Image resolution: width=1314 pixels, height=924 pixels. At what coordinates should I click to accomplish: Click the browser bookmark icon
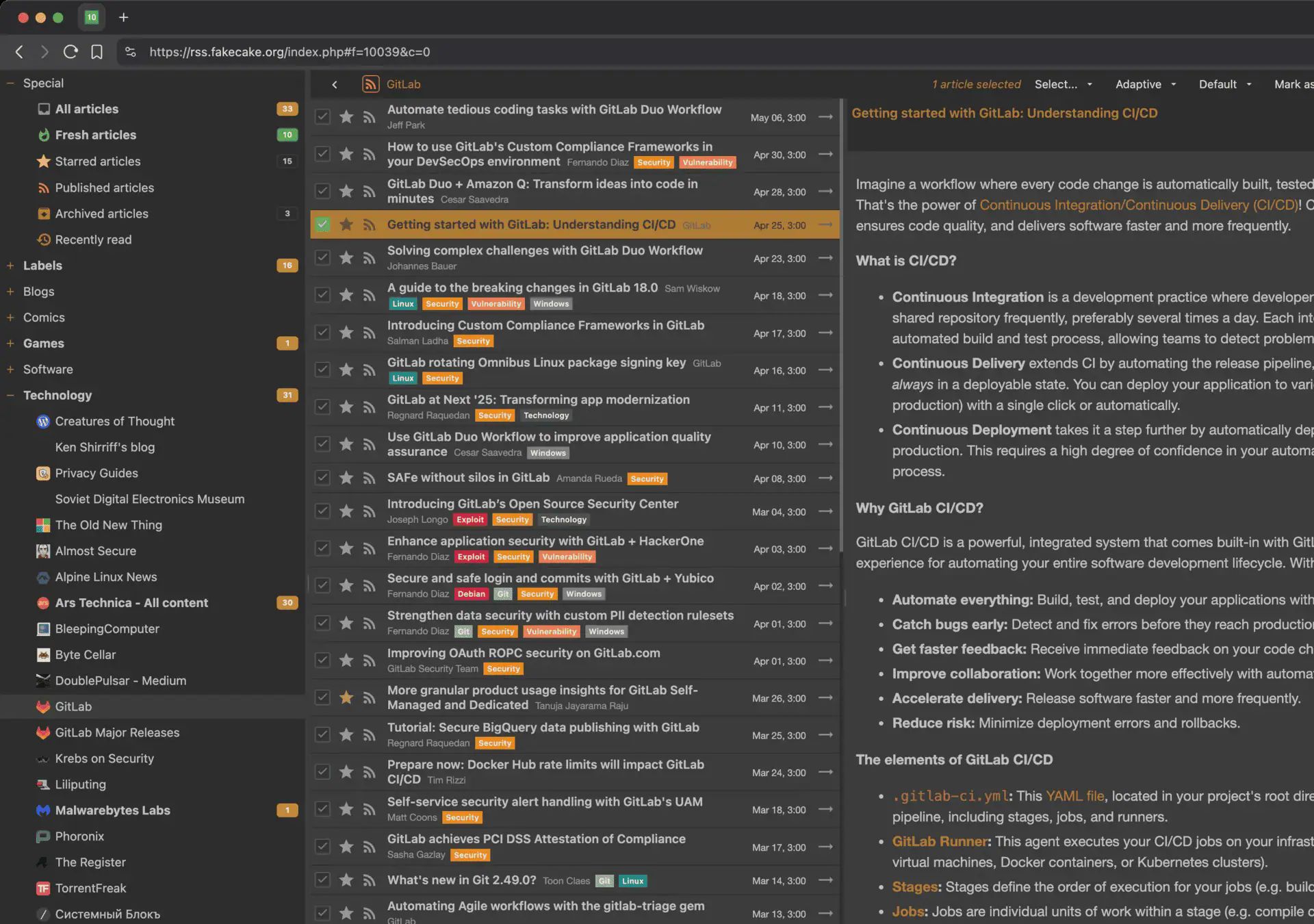96,52
